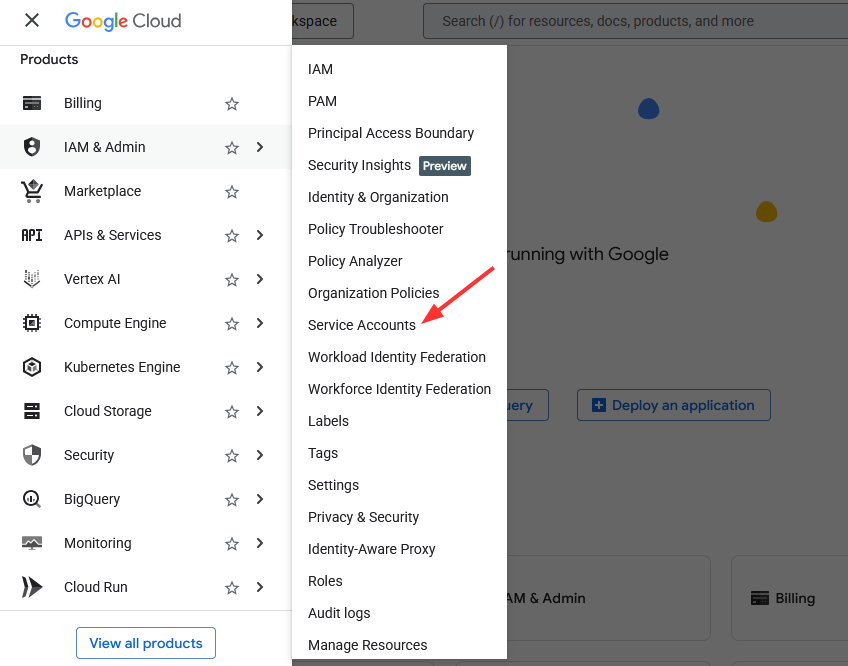Select Service Accounts from the IAM submenu
The height and width of the screenshot is (666, 848).
[361, 325]
